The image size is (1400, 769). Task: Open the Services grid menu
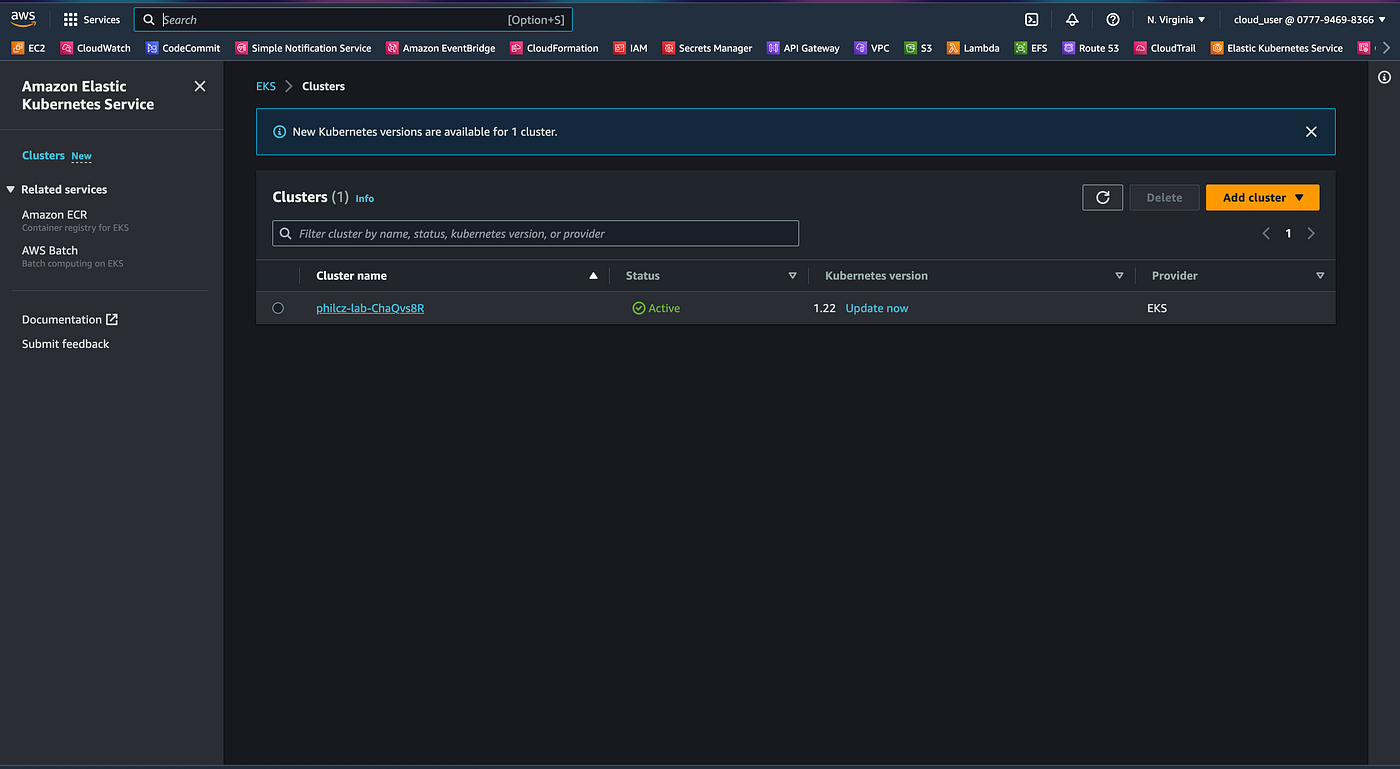coord(91,19)
